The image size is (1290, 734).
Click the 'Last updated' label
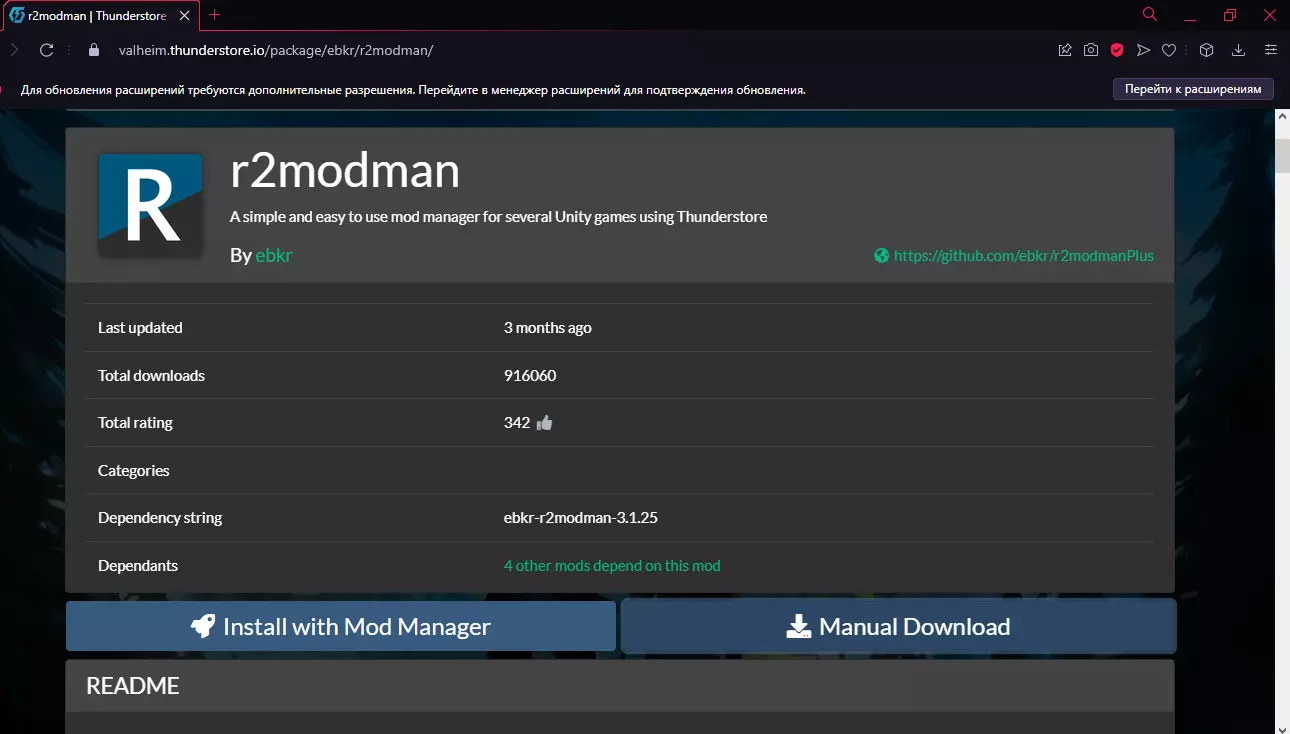click(x=140, y=328)
